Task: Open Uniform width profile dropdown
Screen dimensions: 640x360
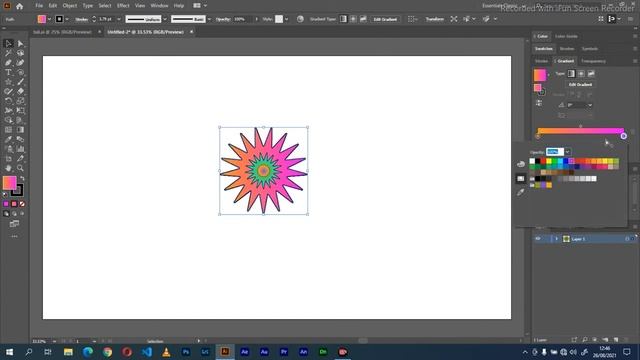Action: pos(165,19)
